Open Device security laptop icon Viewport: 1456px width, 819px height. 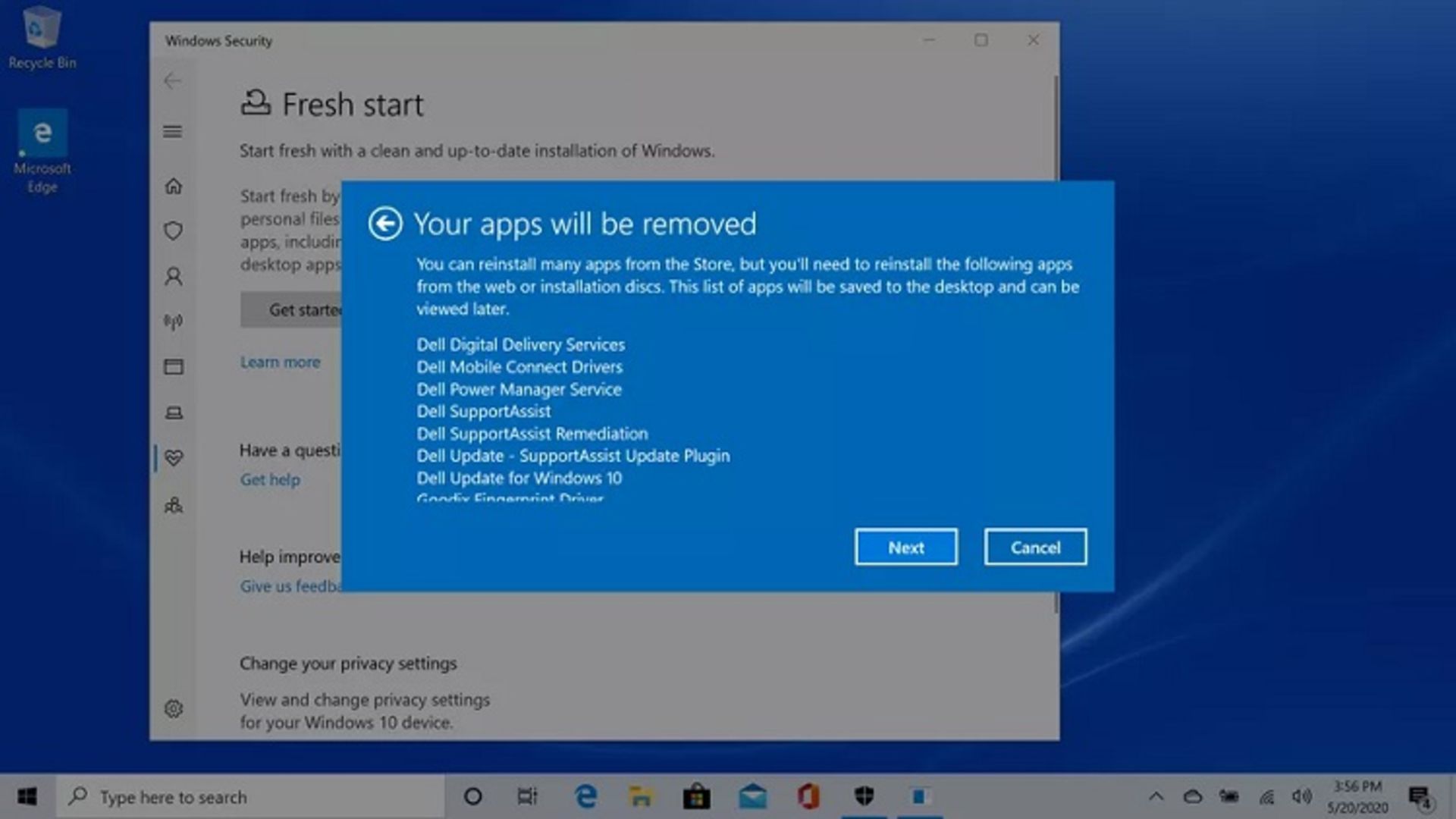pos(174,413)
